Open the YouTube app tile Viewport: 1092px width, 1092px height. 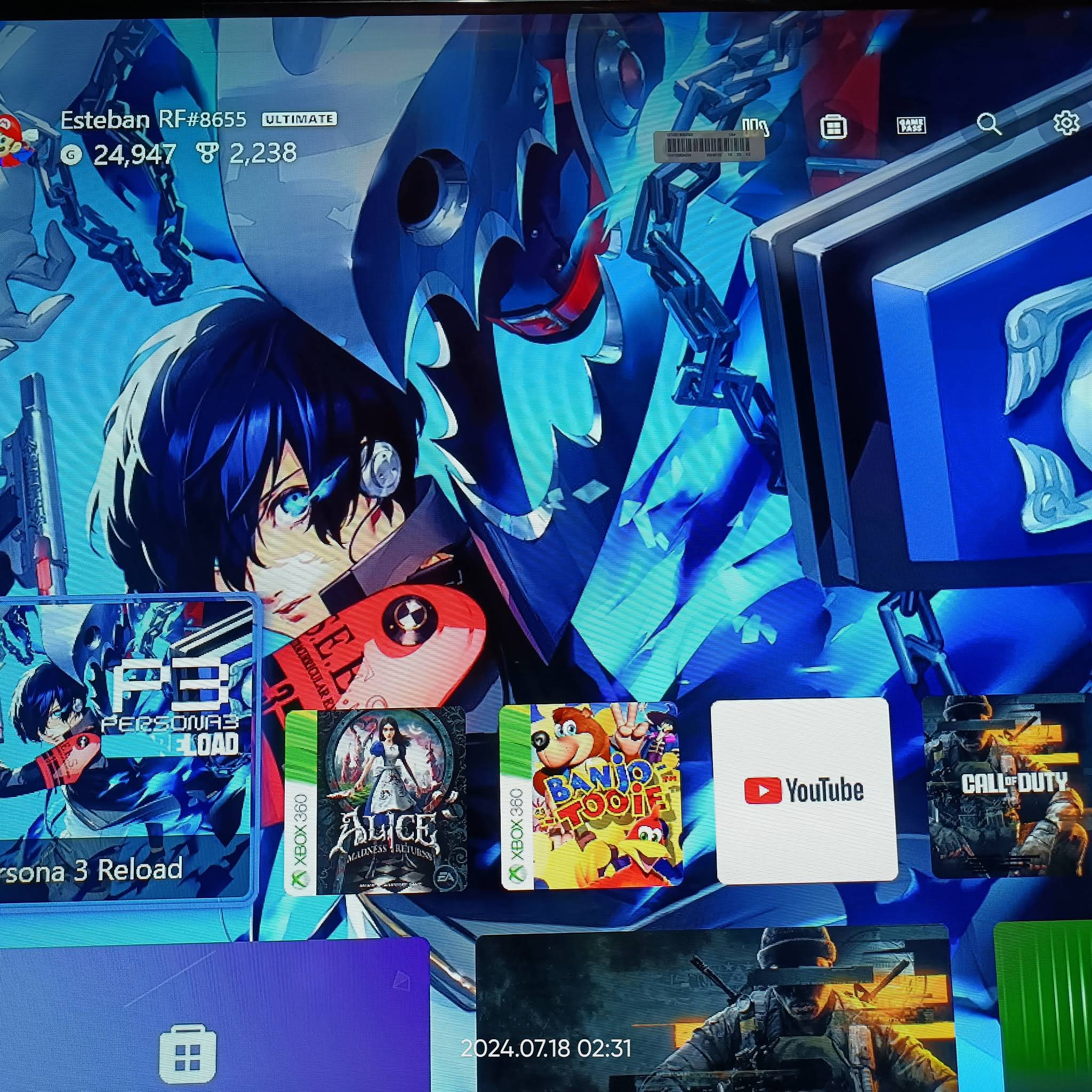click(x=805, y=790)
